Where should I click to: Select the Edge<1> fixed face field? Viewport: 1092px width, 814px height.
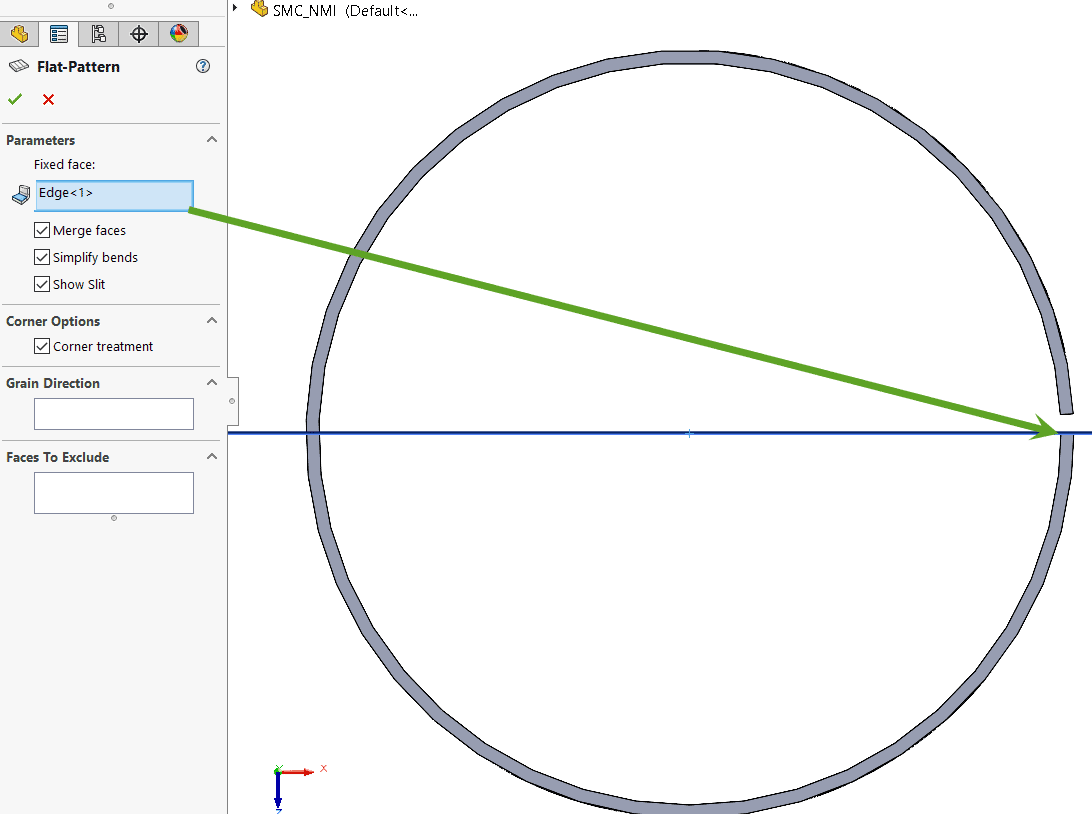114,195
